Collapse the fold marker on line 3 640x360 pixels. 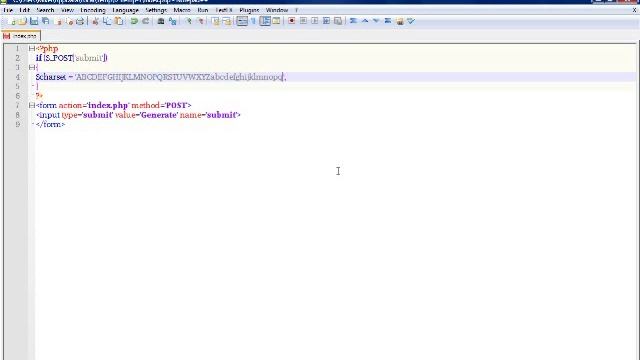31,67
